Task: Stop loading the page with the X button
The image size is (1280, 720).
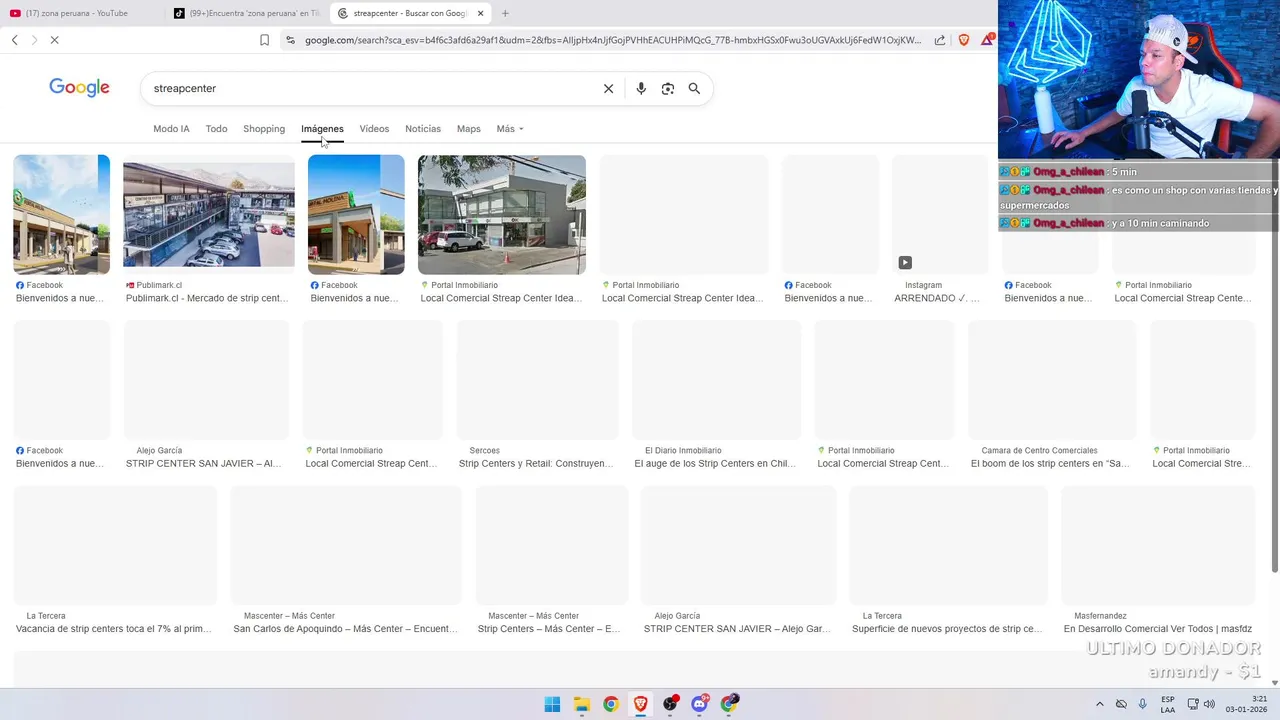Action: [x=55, y=40]
